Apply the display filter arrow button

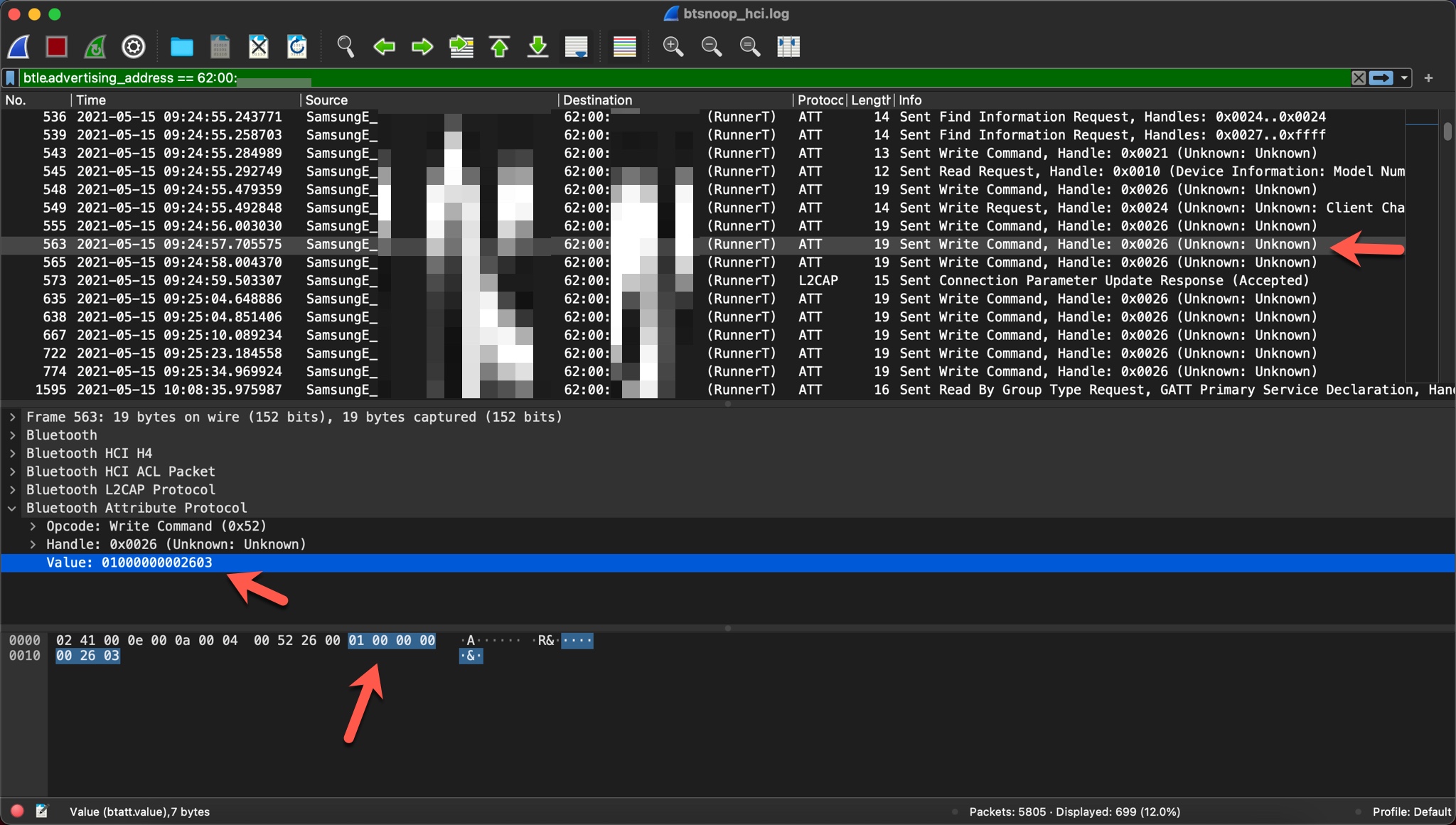pos(1381,78)
